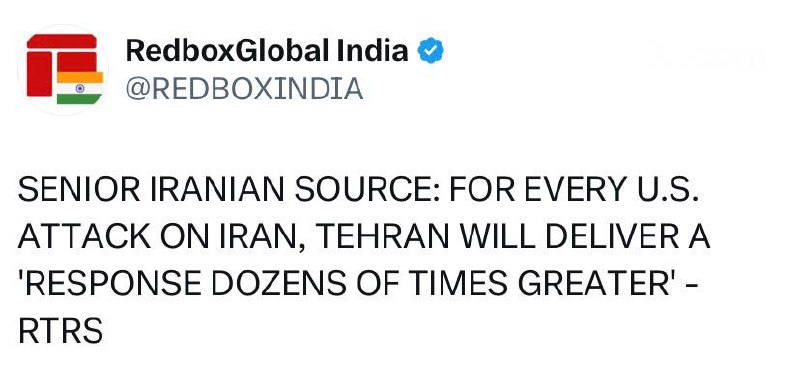Screen dimensions: 800x386
Task: Open the RedboxGlobal India profile avatar
Action: pyautogui.click(x=63, y=70)
